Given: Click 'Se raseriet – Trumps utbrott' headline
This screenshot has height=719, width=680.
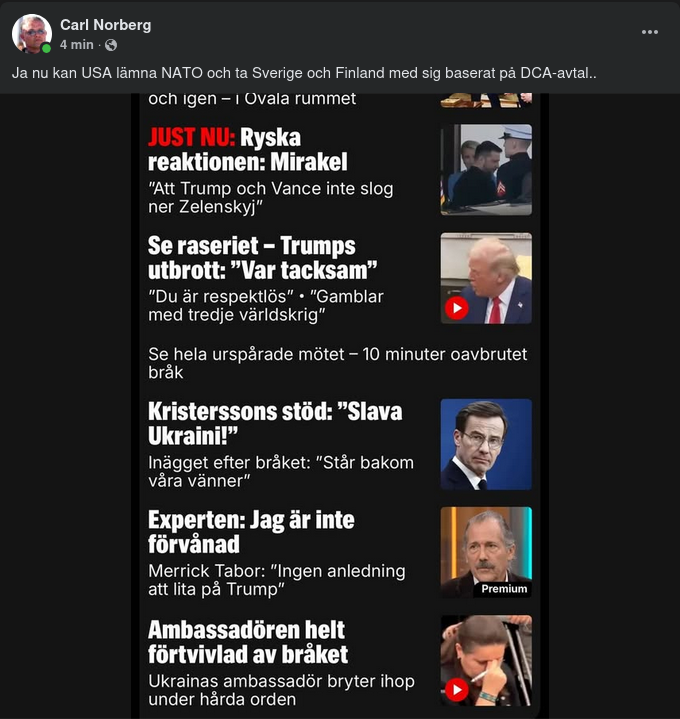Looking at the screenshot, I should [x=251, y=258].
